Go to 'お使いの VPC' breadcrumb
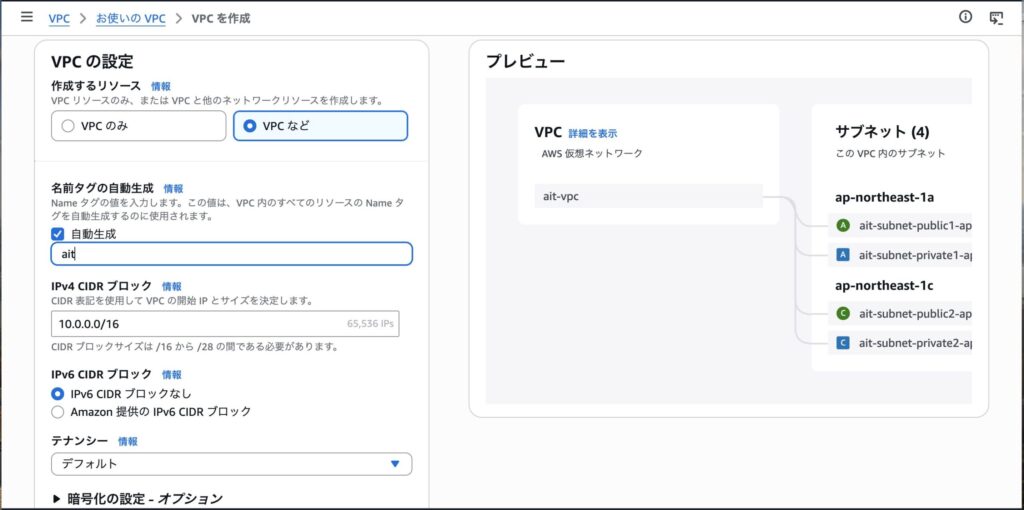The height and width of the screenshot is (510, 1024). [x=132, y=18]
